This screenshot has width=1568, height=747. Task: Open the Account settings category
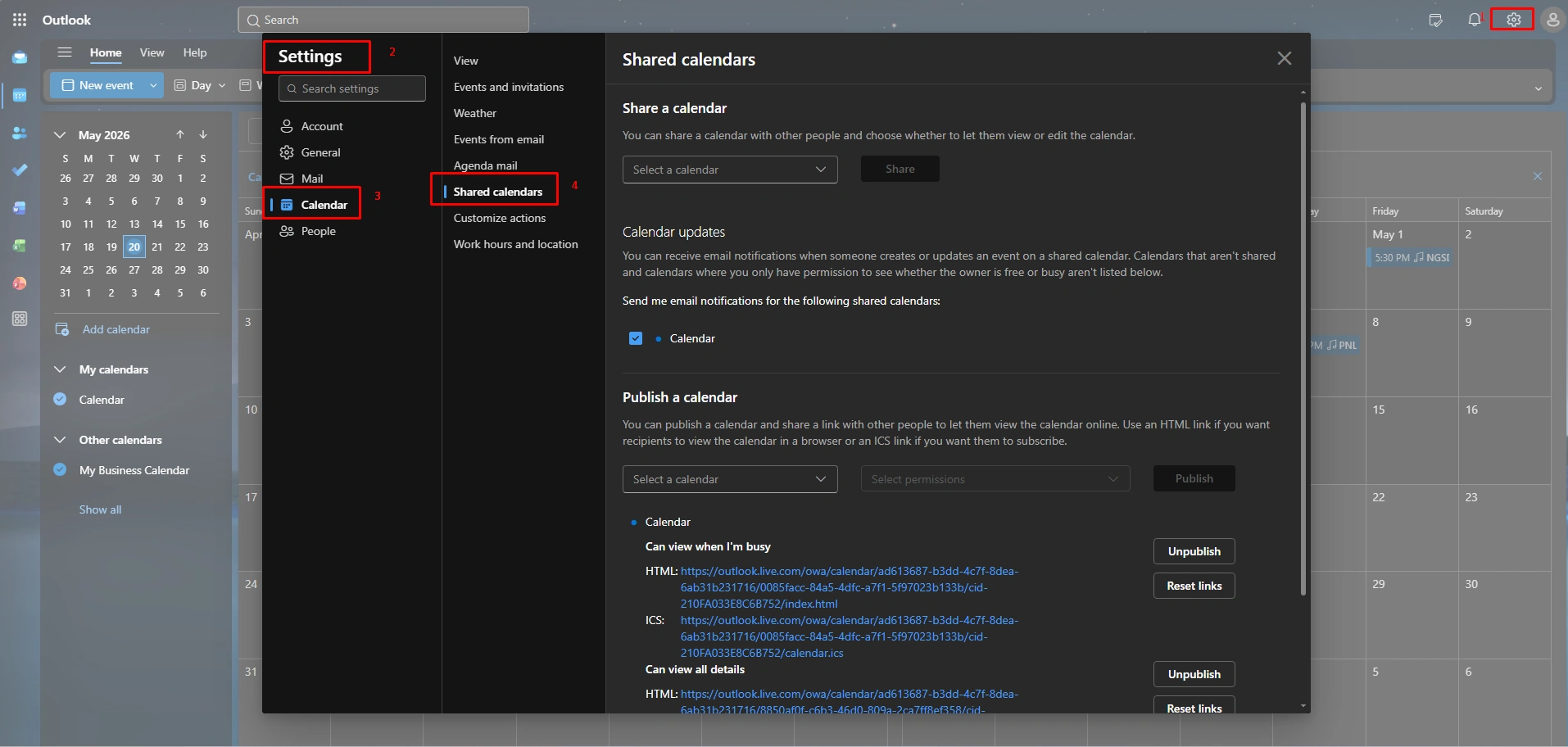click(x=351, y=126)
